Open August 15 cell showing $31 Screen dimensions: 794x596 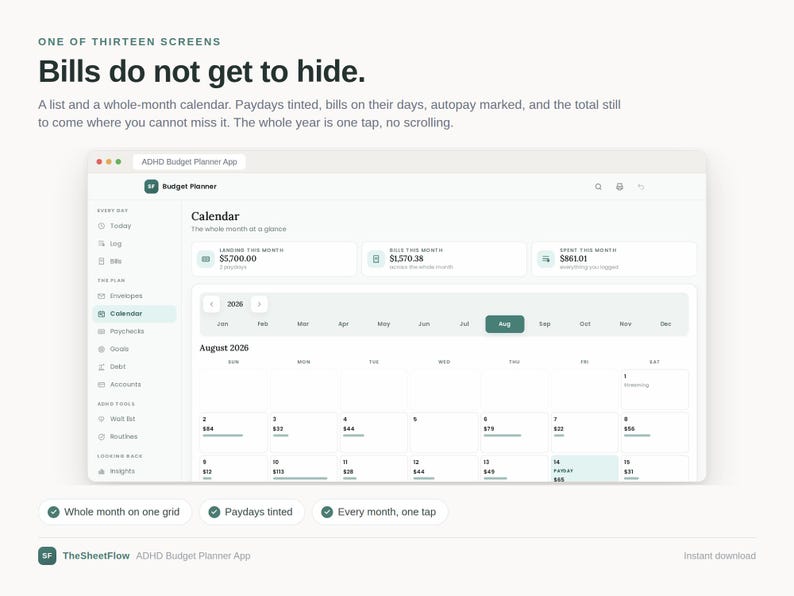tap(655, 468)
